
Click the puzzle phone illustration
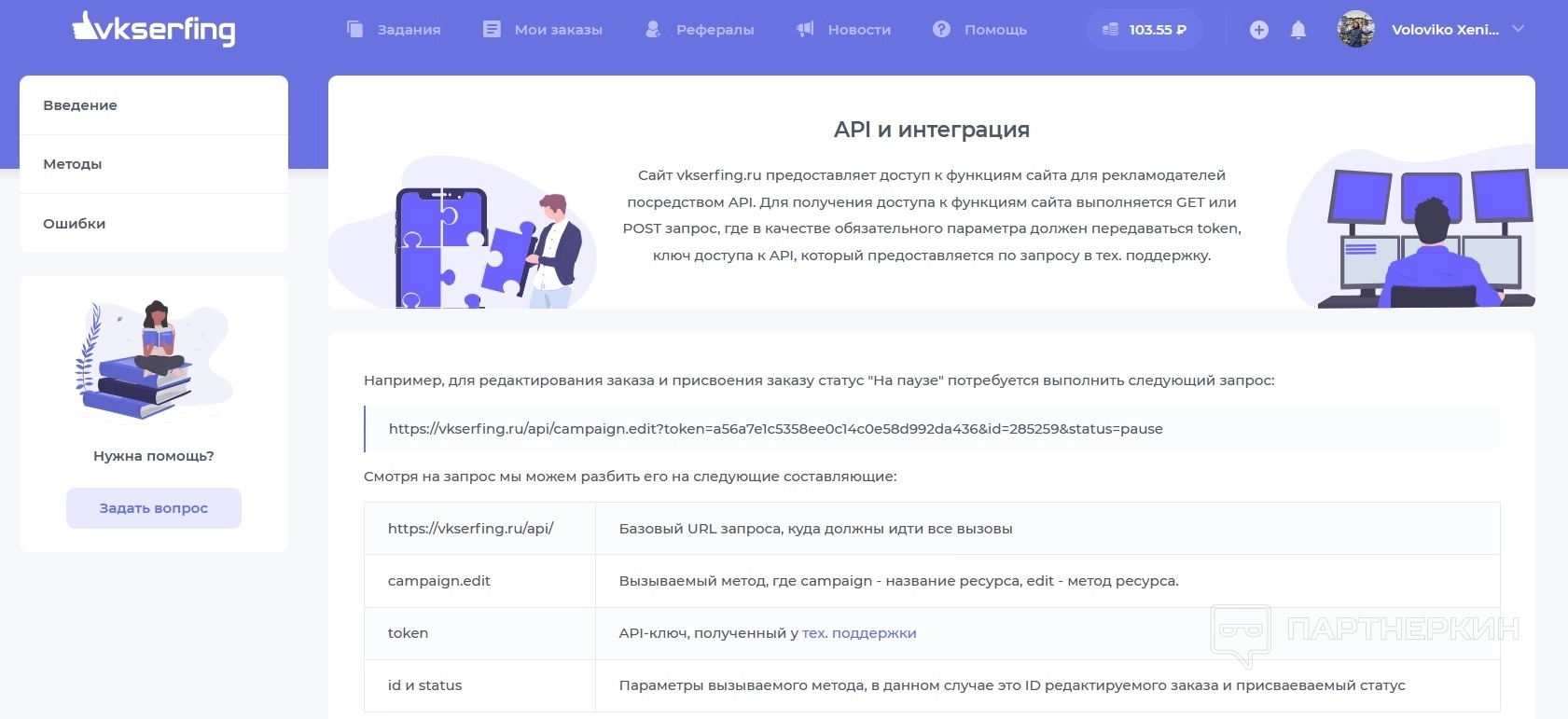coord(463,233)
